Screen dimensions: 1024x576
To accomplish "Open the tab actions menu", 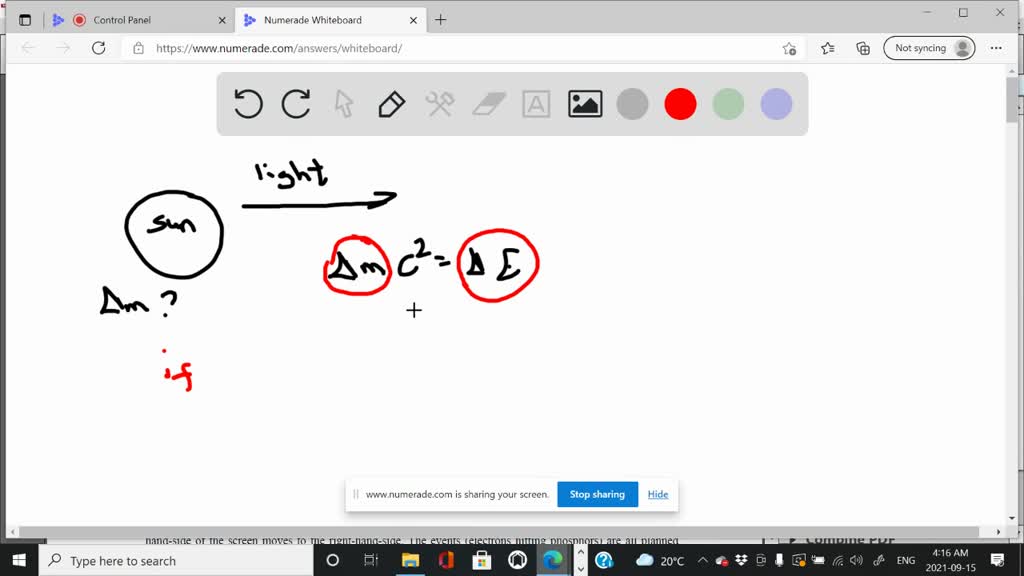I will (25, 20).
